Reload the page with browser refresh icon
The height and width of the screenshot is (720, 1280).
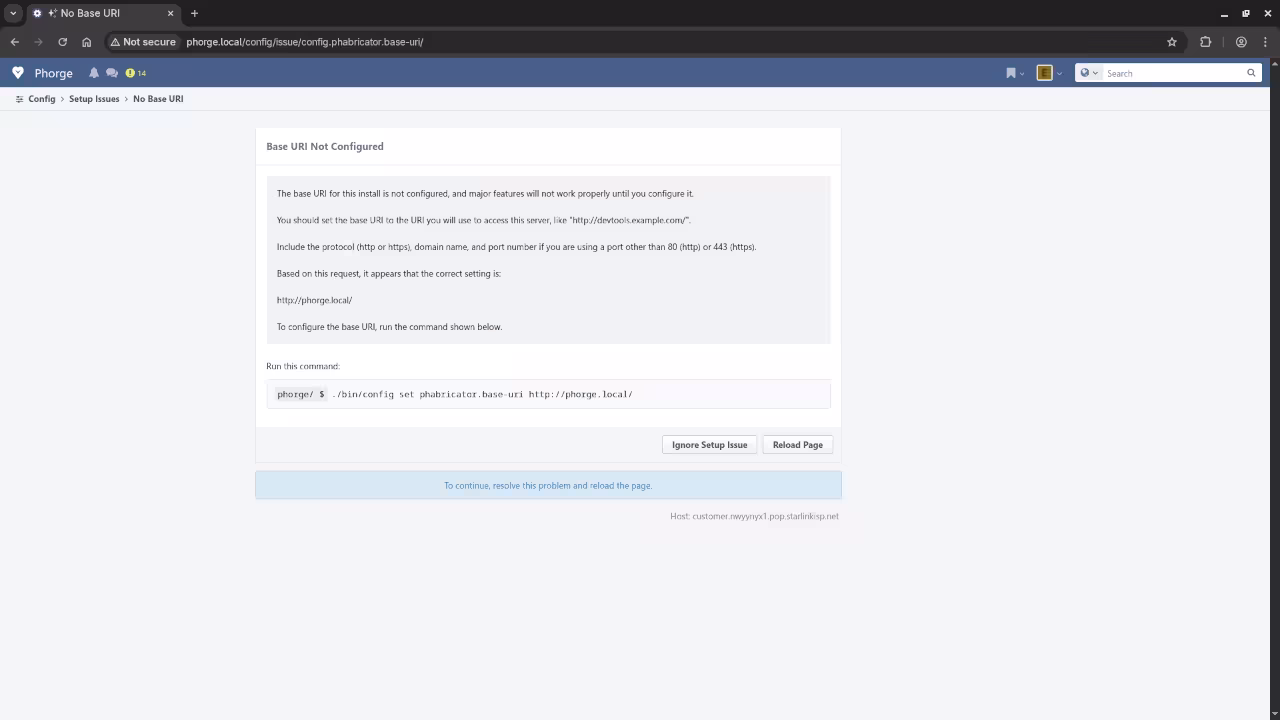(x=62, y=42)
